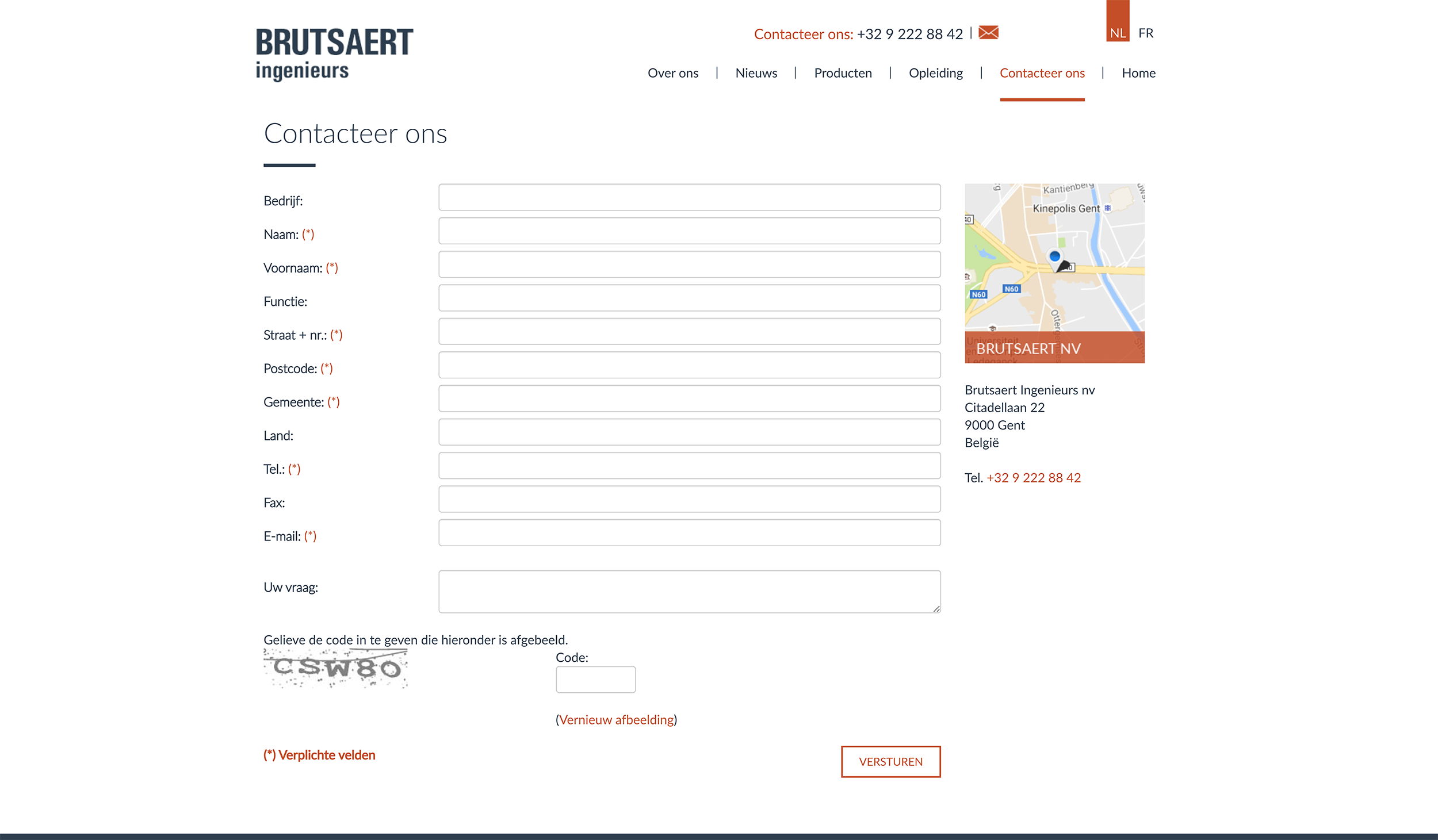Open the Over ons menu
This screenshot has height=840, width=1438.
(672, 73)
